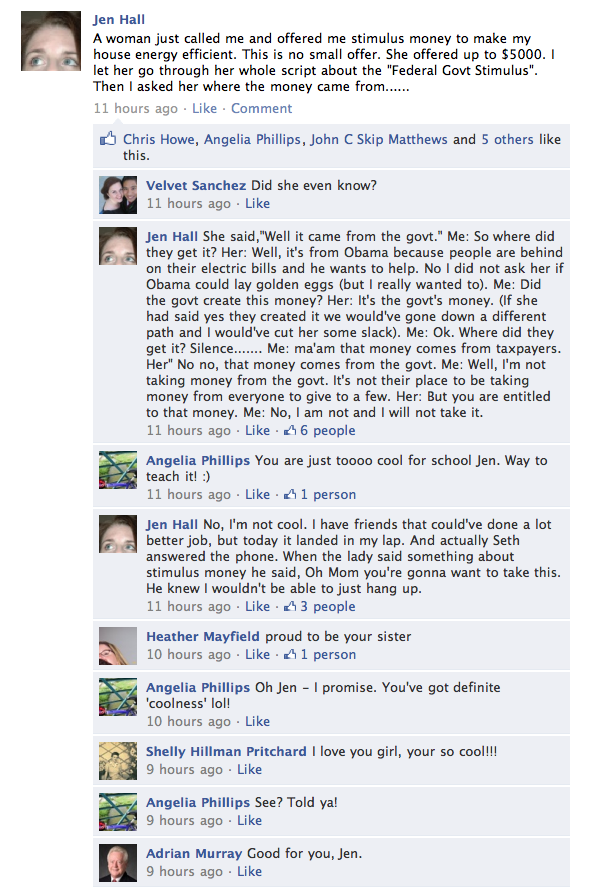Comment on Jen Hall's post

click(262, 108)
